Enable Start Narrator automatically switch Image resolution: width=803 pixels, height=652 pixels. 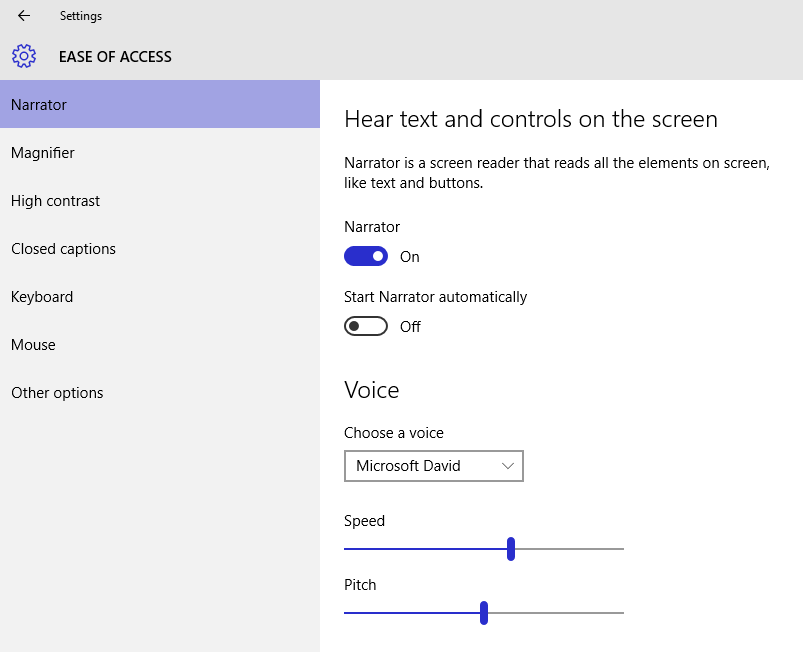pyautogui.click(x=365, y=327)
